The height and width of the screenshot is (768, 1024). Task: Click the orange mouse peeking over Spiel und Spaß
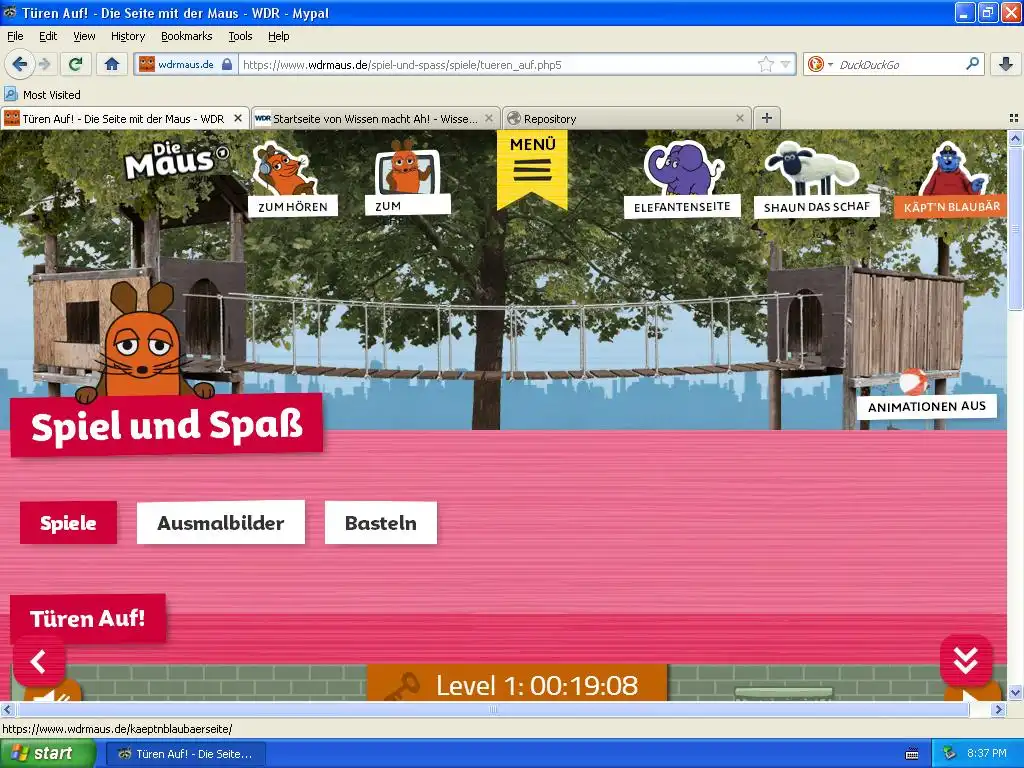coord(143,342)
